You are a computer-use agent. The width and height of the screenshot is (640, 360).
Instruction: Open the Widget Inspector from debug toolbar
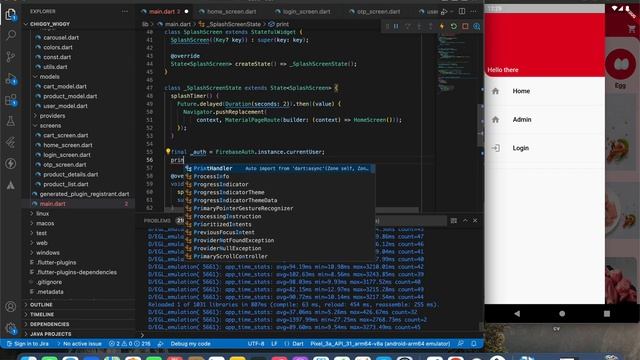[476, 27]
